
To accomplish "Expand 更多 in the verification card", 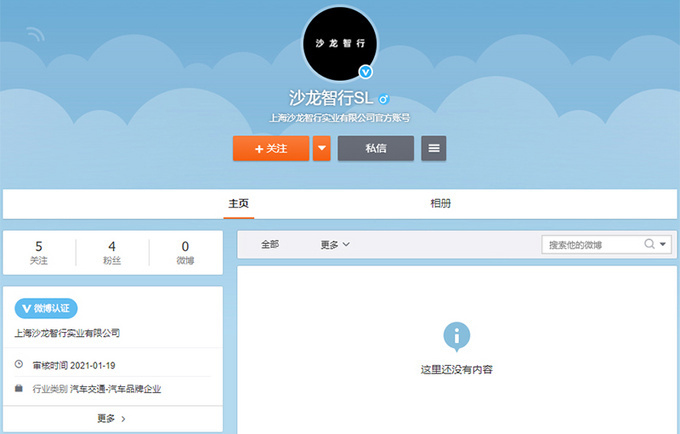I will click(111, 418).
